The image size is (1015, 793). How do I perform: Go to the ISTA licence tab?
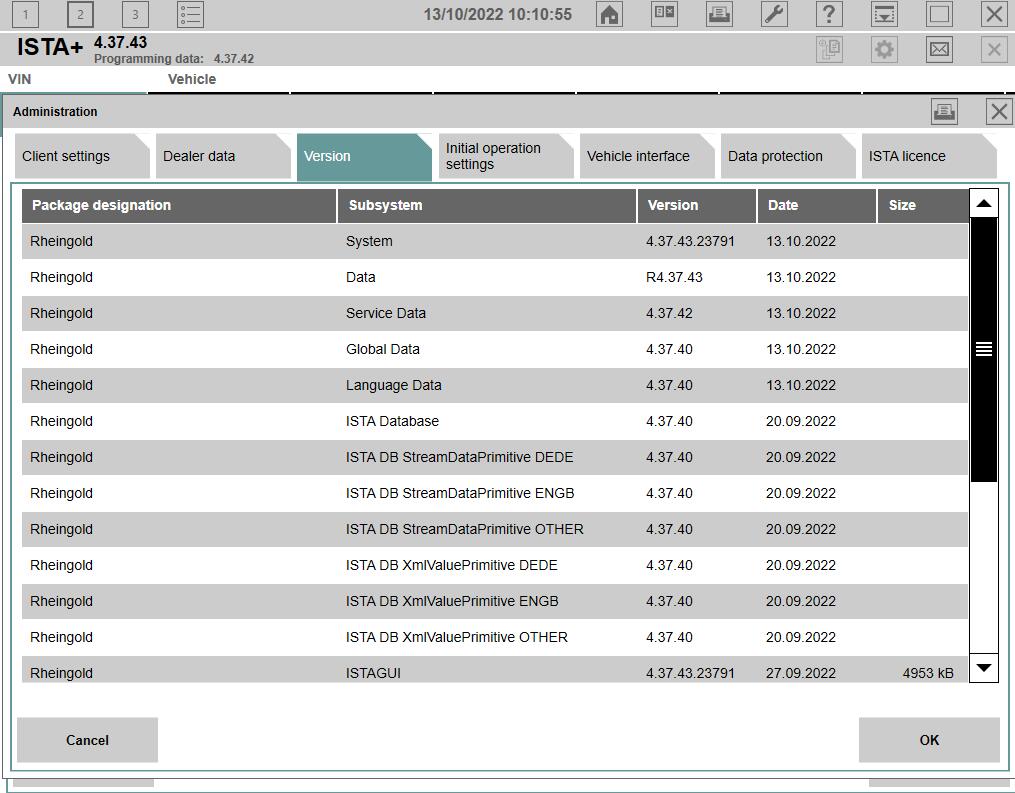coord(929,156)
